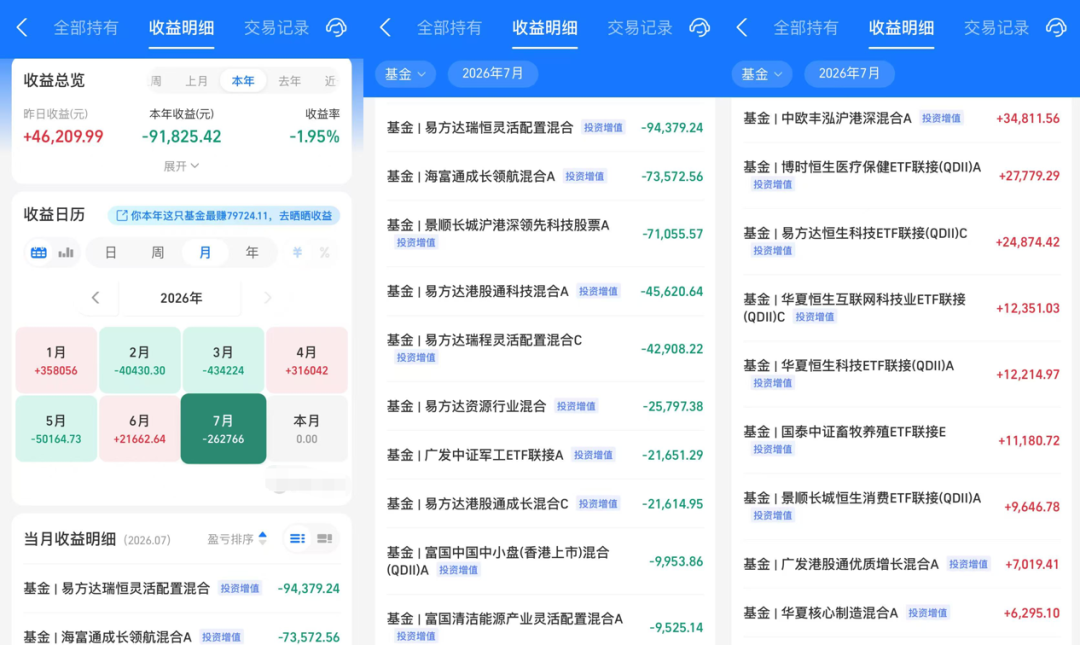Open 易方达恒生科技ETF联接(QDII)C row

(x=901, y=242)
